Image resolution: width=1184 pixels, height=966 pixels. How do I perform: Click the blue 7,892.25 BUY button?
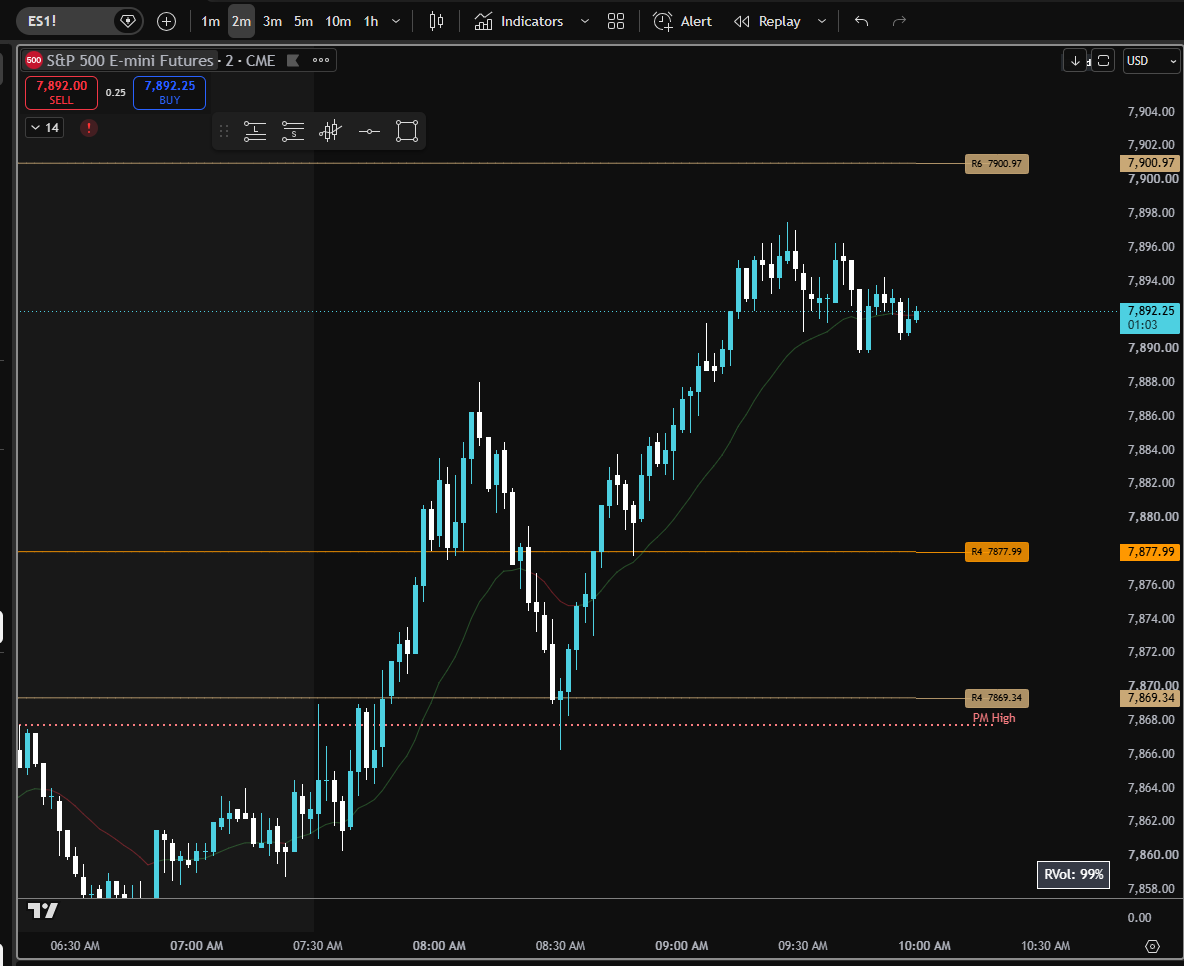169,92
